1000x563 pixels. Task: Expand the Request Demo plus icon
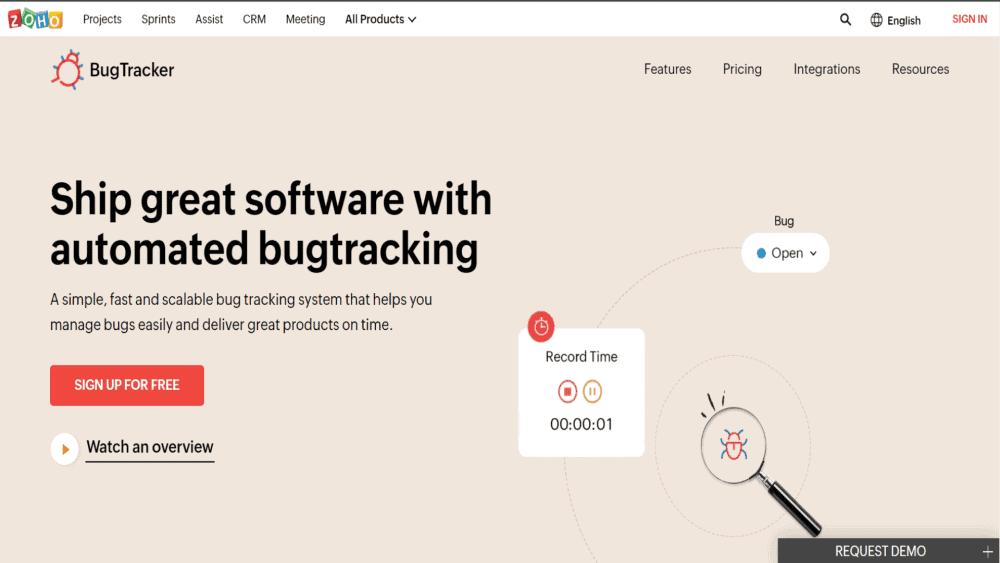tap(987, 552)
